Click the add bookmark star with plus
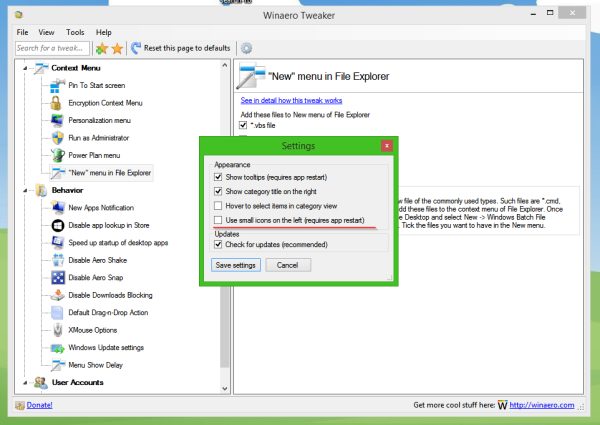Viewport: 600px width, 425px height. [x=102, y=48]
